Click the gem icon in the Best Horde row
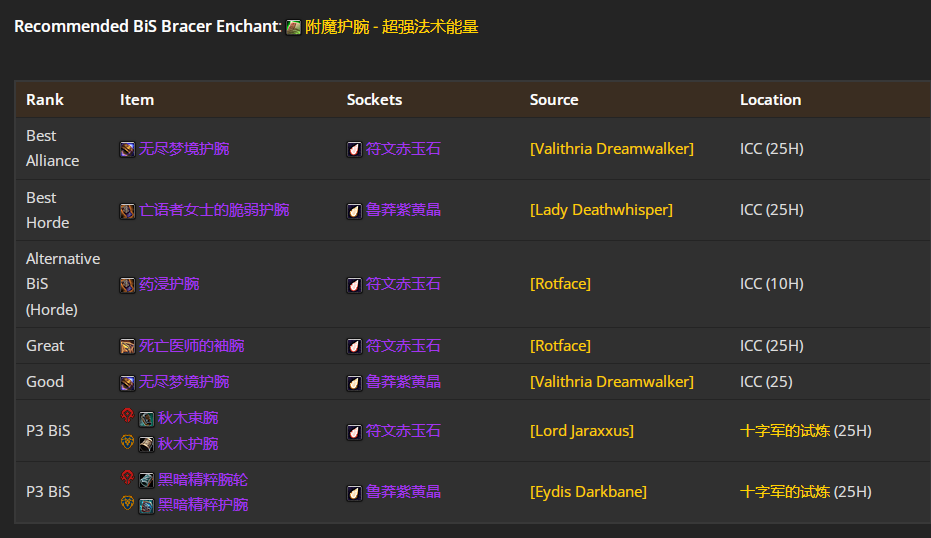Image resolution: width=931 pixels, height=538 pixels. click(x=354, y=211)
